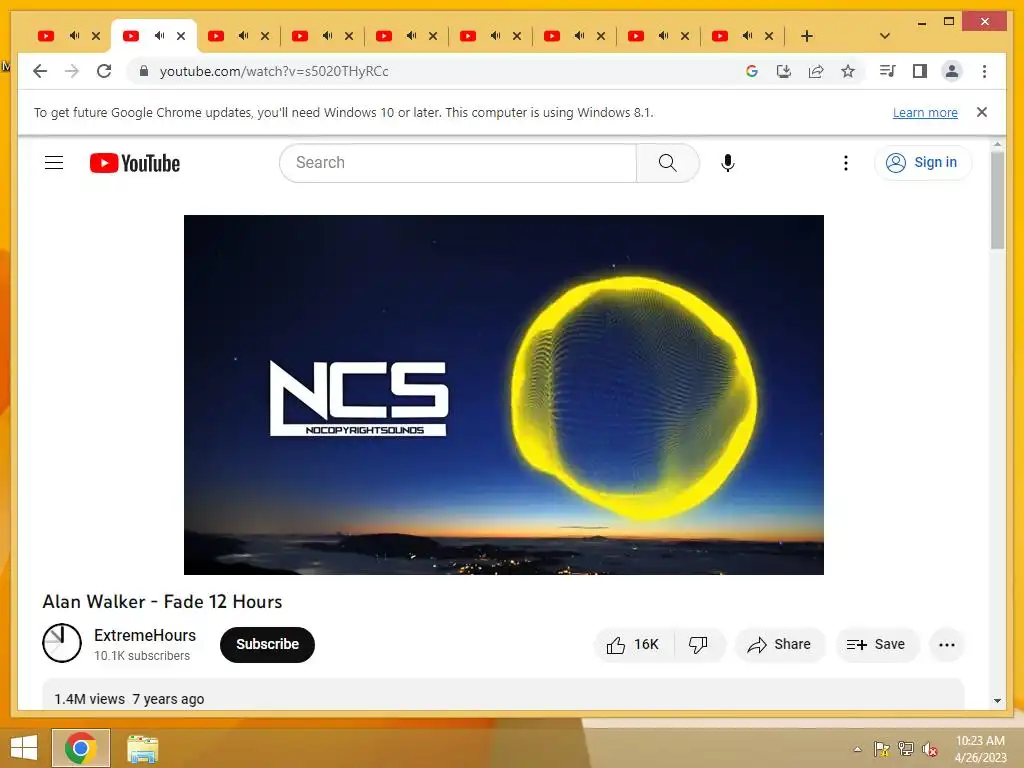Click the Sign in button
This screenshot has height=768, width=1024.
923,163
